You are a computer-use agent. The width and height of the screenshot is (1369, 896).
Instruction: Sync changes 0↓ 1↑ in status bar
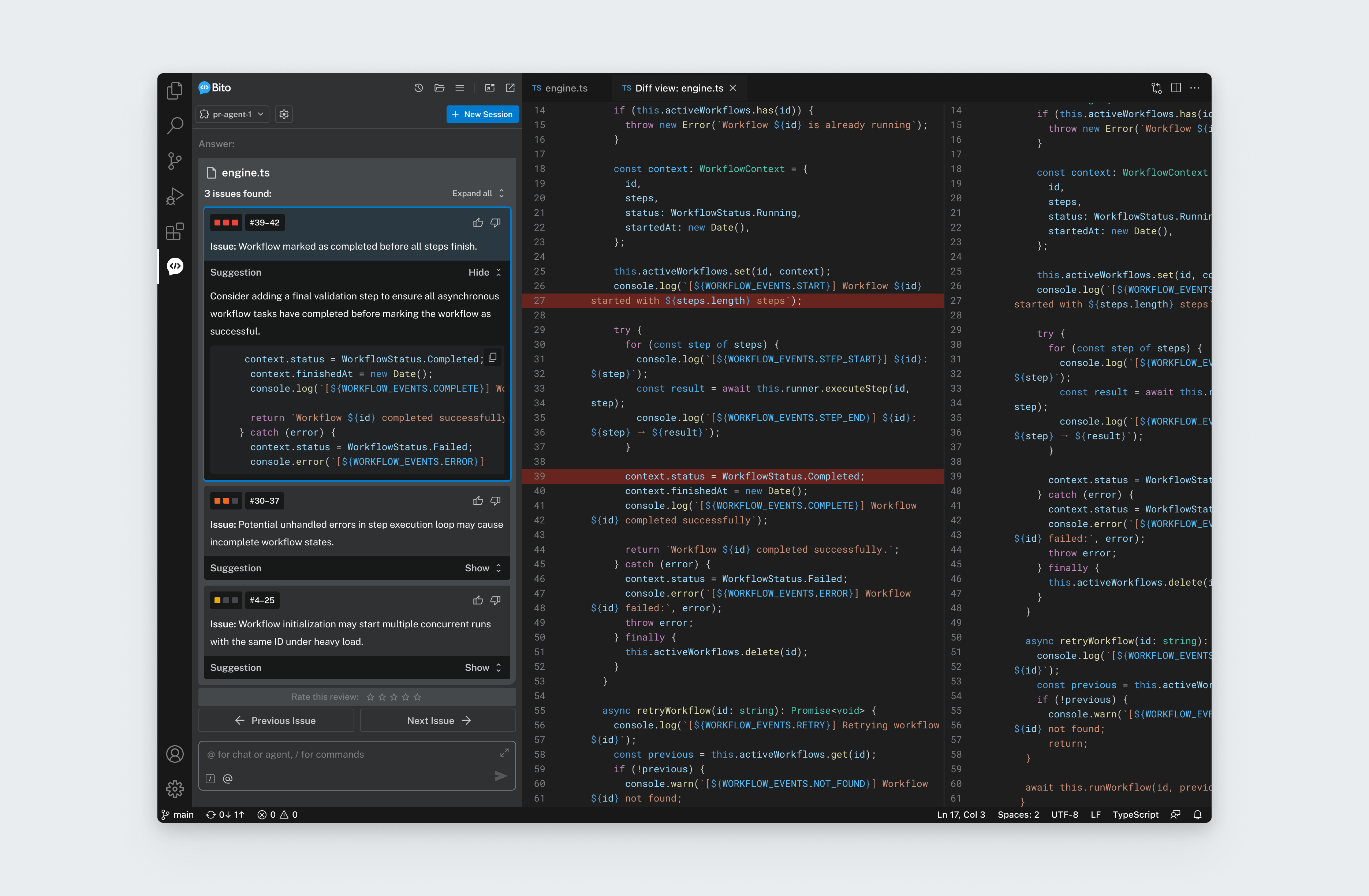[x=225, y=815]
